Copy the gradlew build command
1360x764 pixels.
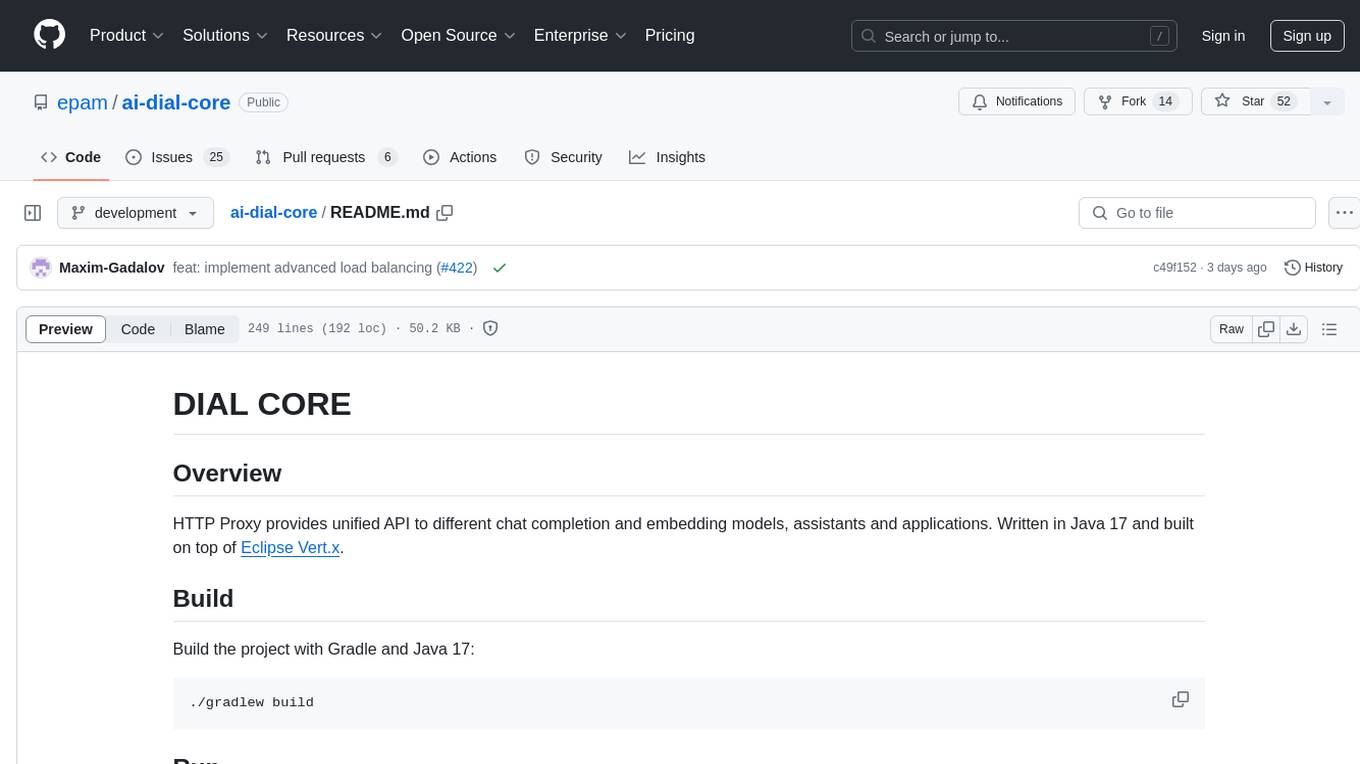click(1180, 700)
